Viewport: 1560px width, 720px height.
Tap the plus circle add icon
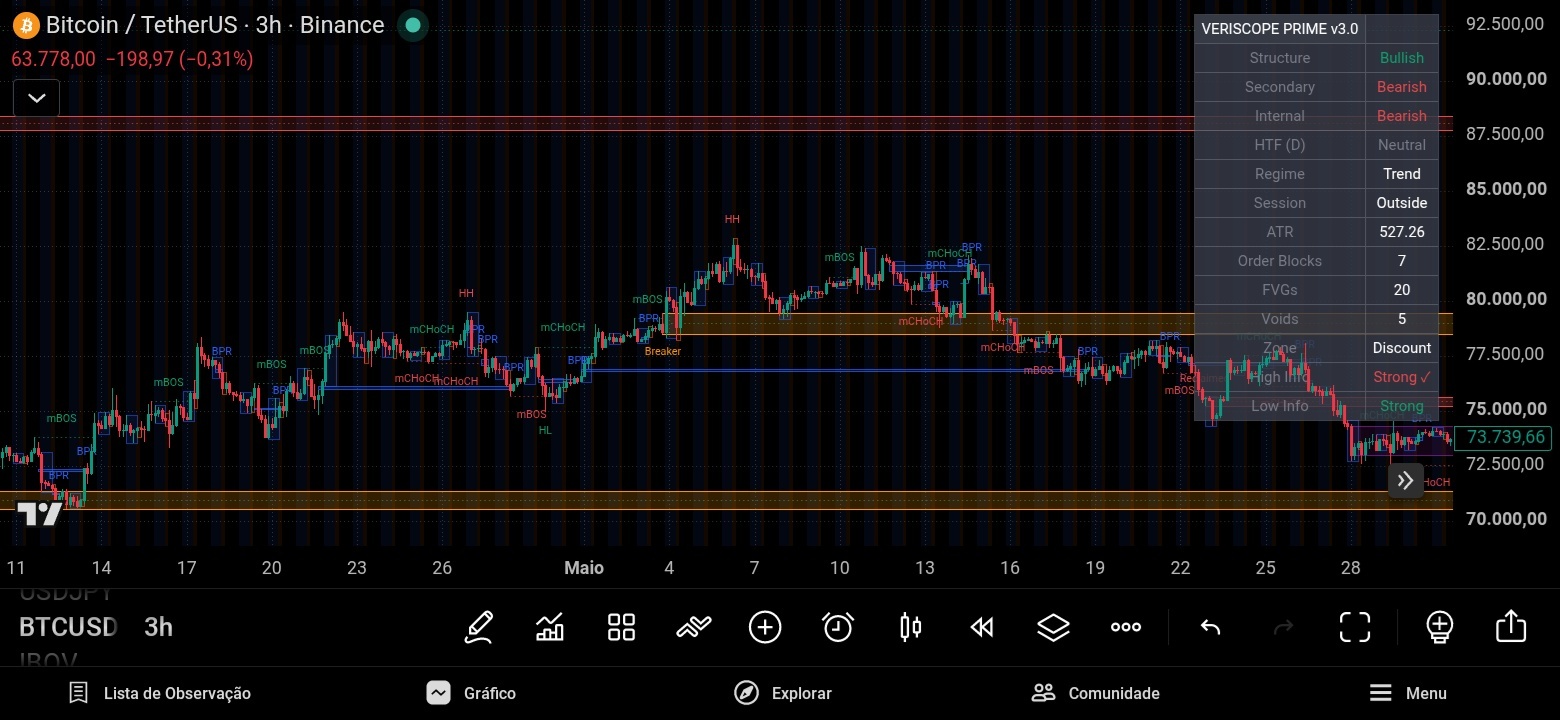[765, 627]
